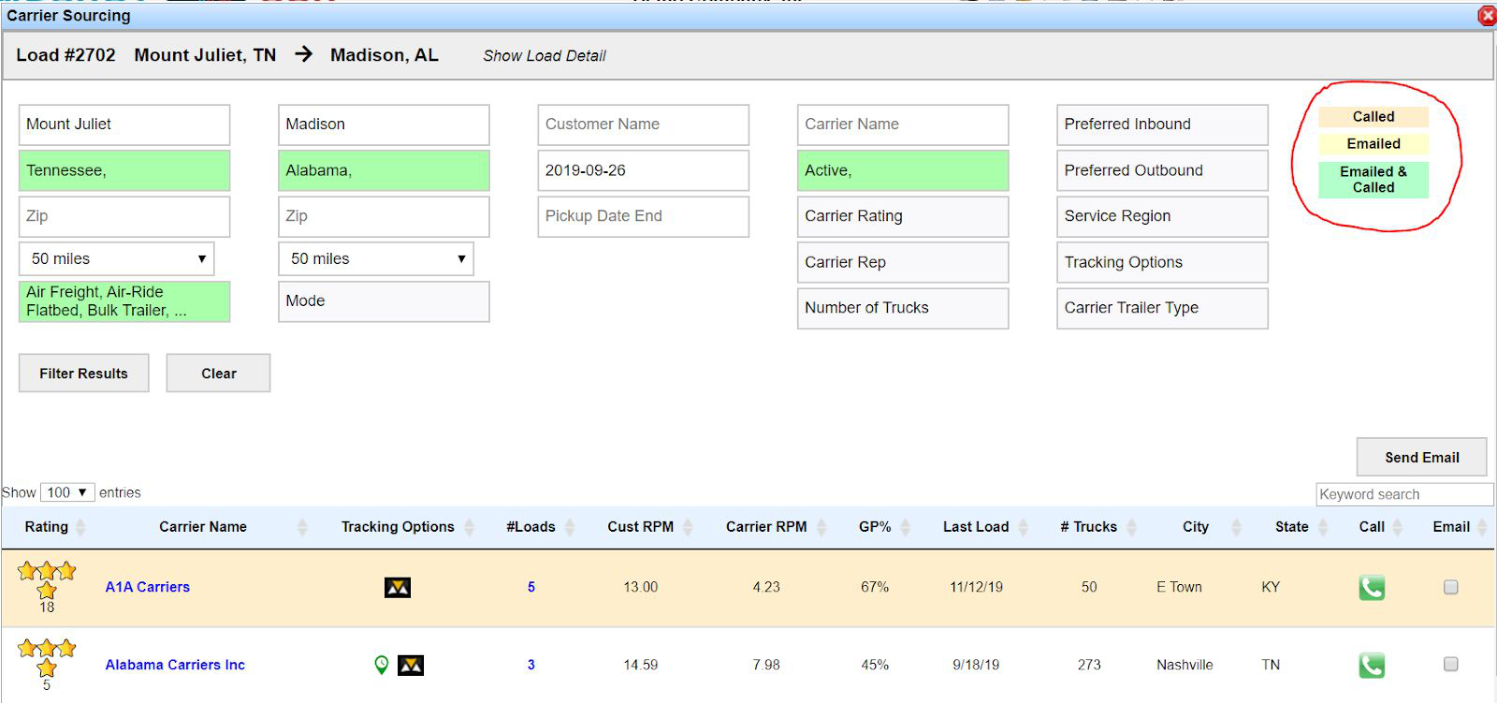The width and height of the screenshot is (1497, 703).
Task: Open the A1A Carriers link
Action: 147,587
